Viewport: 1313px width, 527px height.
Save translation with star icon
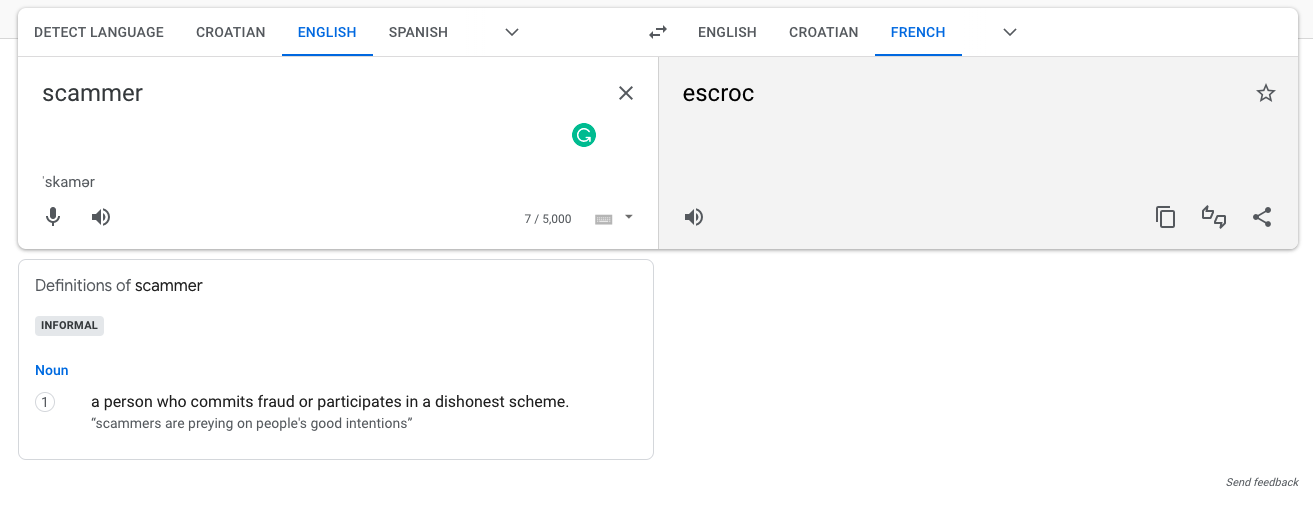[1266, 93]
